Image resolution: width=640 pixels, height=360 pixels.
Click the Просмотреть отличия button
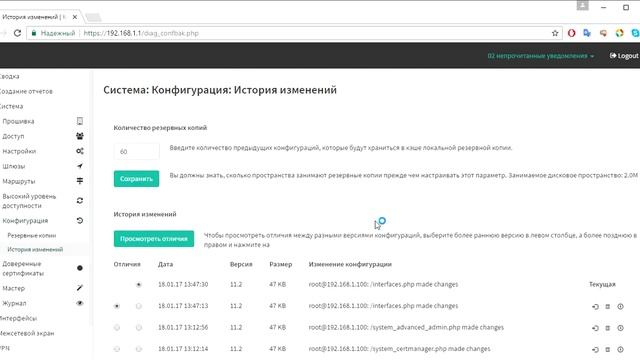pyautogui.click(x=154, y=239)
